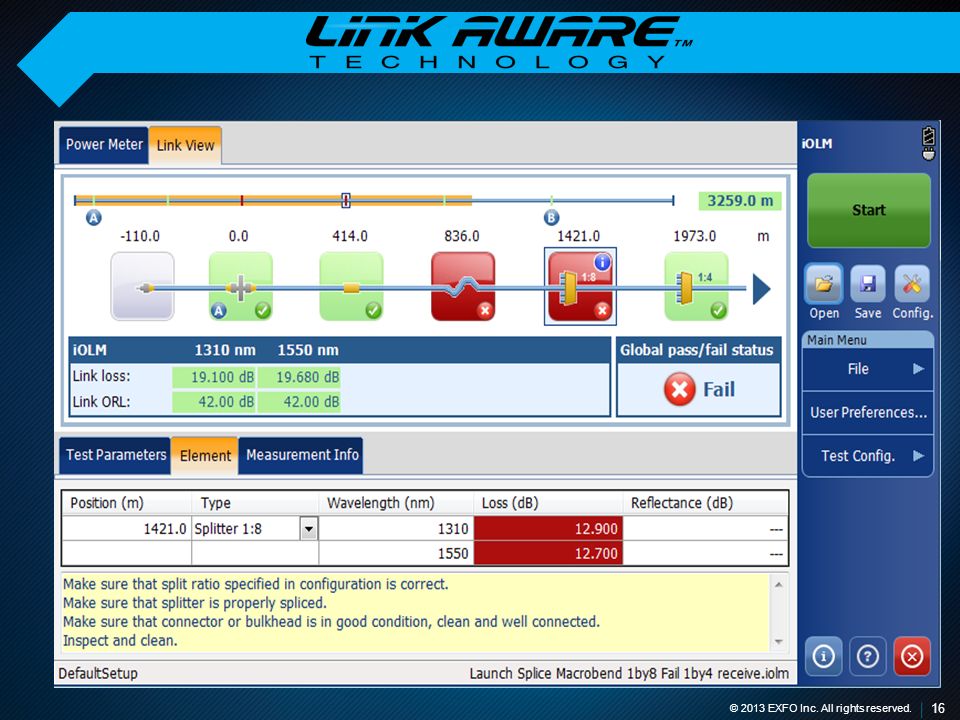Screen dimensions: 960x720
Task: Open the help question mark button
Action: [868, 656]
